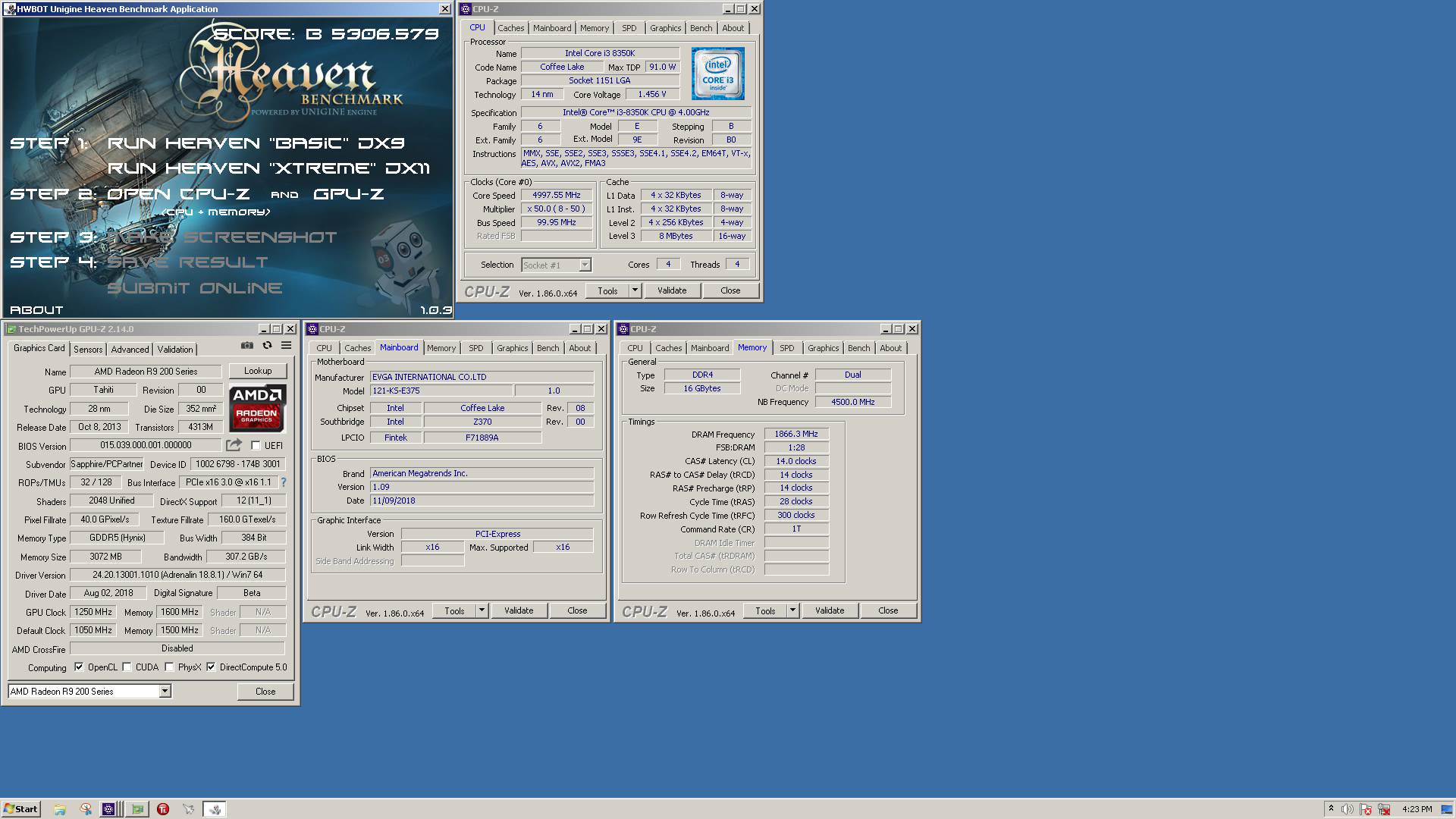
Task: Click the AMD Radeon logo in GPU-Z
Action: point(257,408)
